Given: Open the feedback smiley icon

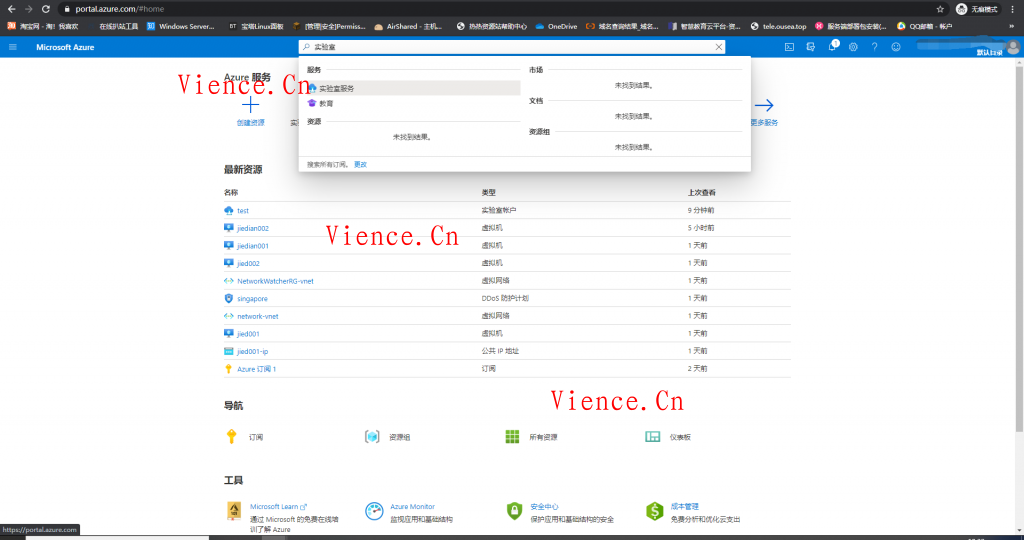Looking at the screenshot, I should [x=895, y=47].
